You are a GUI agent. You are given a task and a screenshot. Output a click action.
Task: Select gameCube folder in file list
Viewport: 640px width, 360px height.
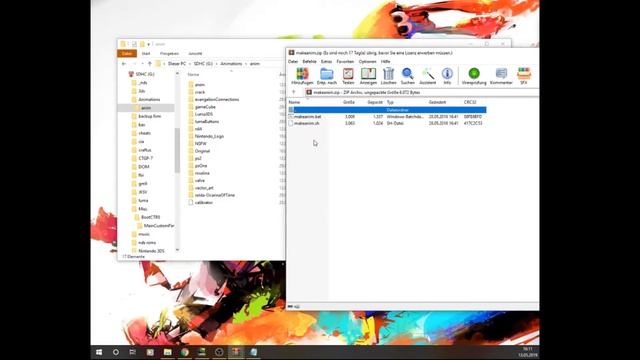coord(202,107)
